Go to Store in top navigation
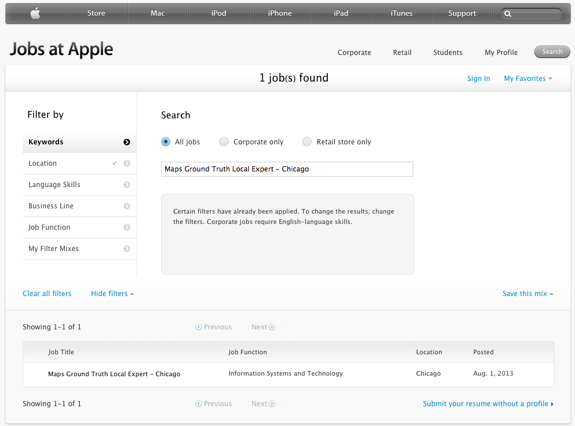Viewport: 575px width, 426px height. coord(96,14)
